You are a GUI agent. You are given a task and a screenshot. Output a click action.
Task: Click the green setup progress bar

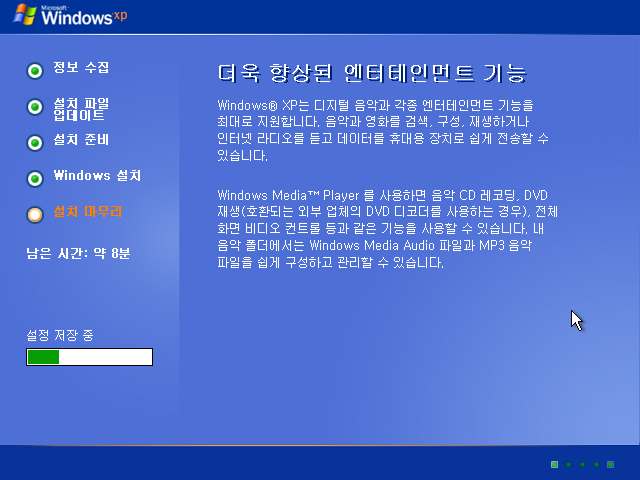coord(89,357)
